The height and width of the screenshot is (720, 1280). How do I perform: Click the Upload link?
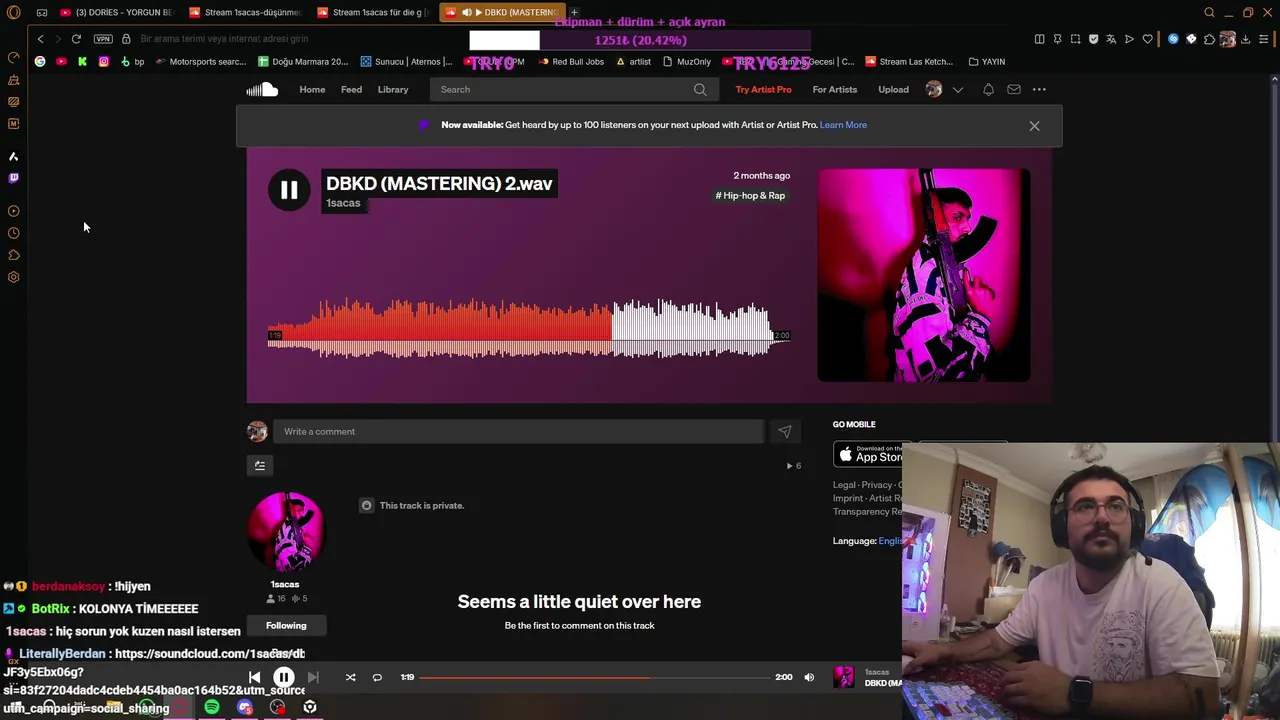point(893,89)
